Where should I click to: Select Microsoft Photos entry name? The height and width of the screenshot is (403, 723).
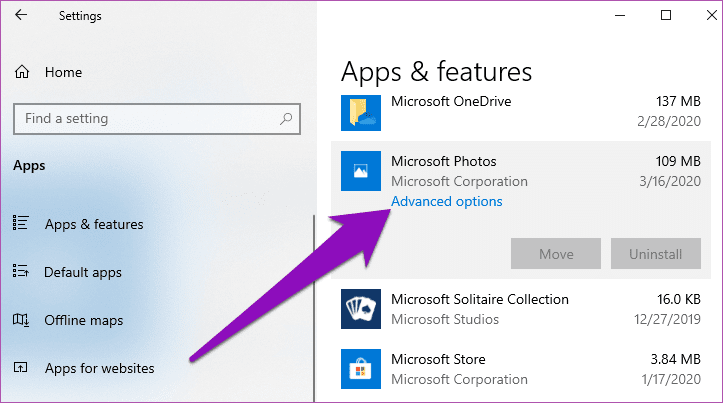[444, 161]
